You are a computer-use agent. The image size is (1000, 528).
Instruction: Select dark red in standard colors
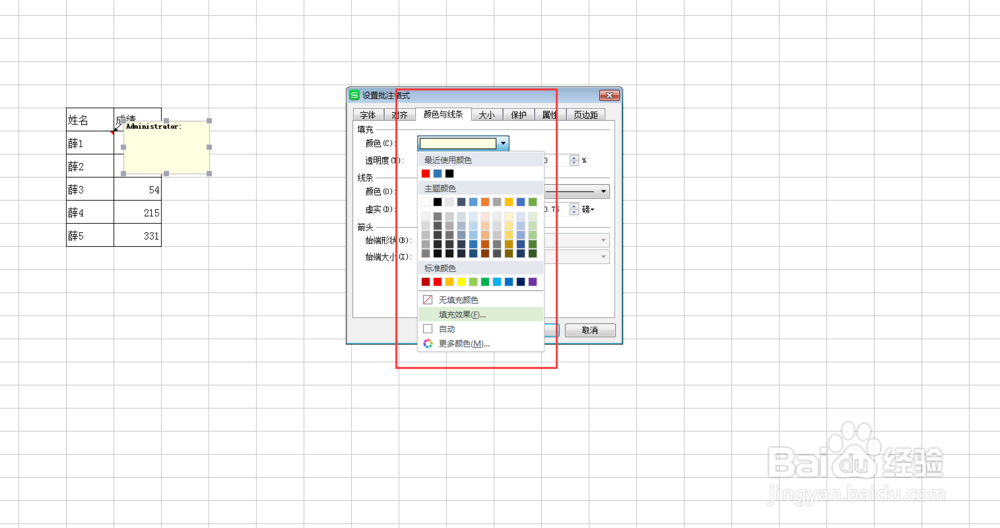click(426, 282)
